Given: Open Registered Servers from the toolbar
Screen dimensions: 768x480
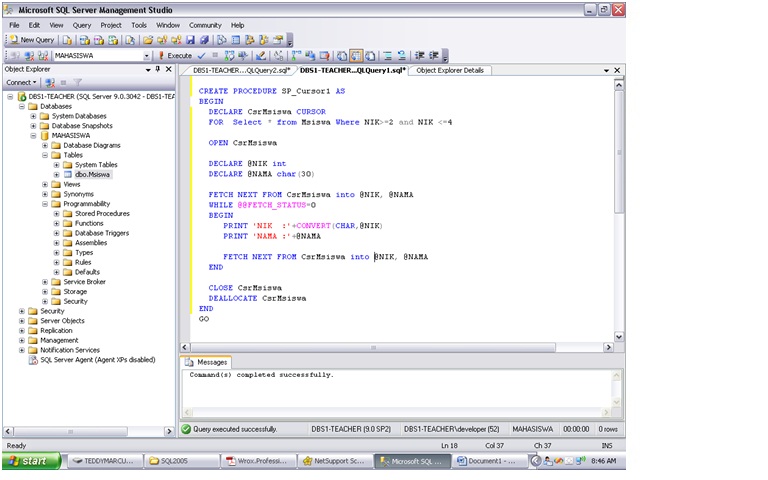Looking at the screenshot, I should point(222,40).
